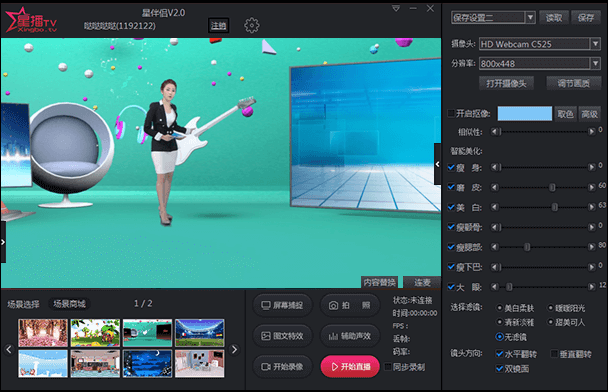Click the 内容替换 tab on preview

(380, 282)
